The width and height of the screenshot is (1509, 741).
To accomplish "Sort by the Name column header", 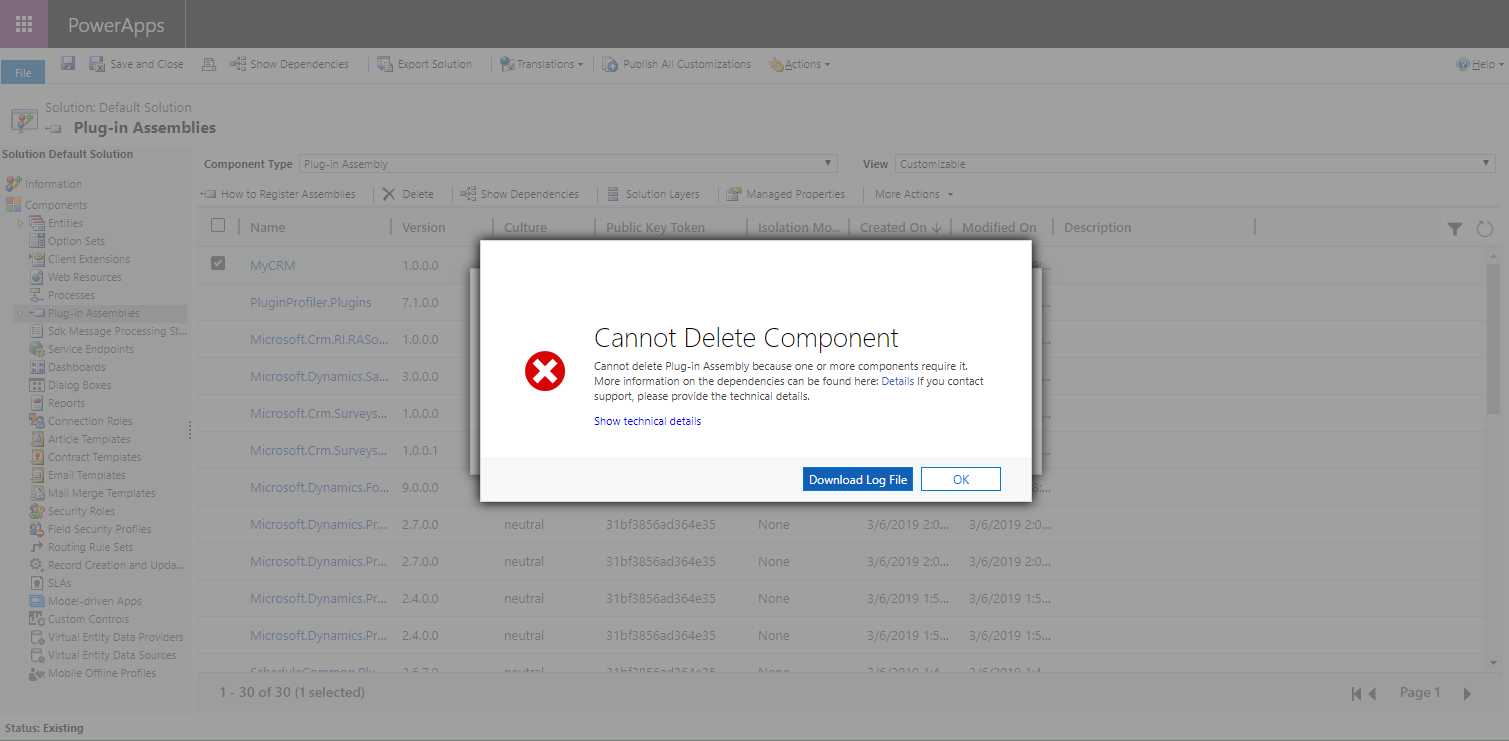I will point(268,228).
